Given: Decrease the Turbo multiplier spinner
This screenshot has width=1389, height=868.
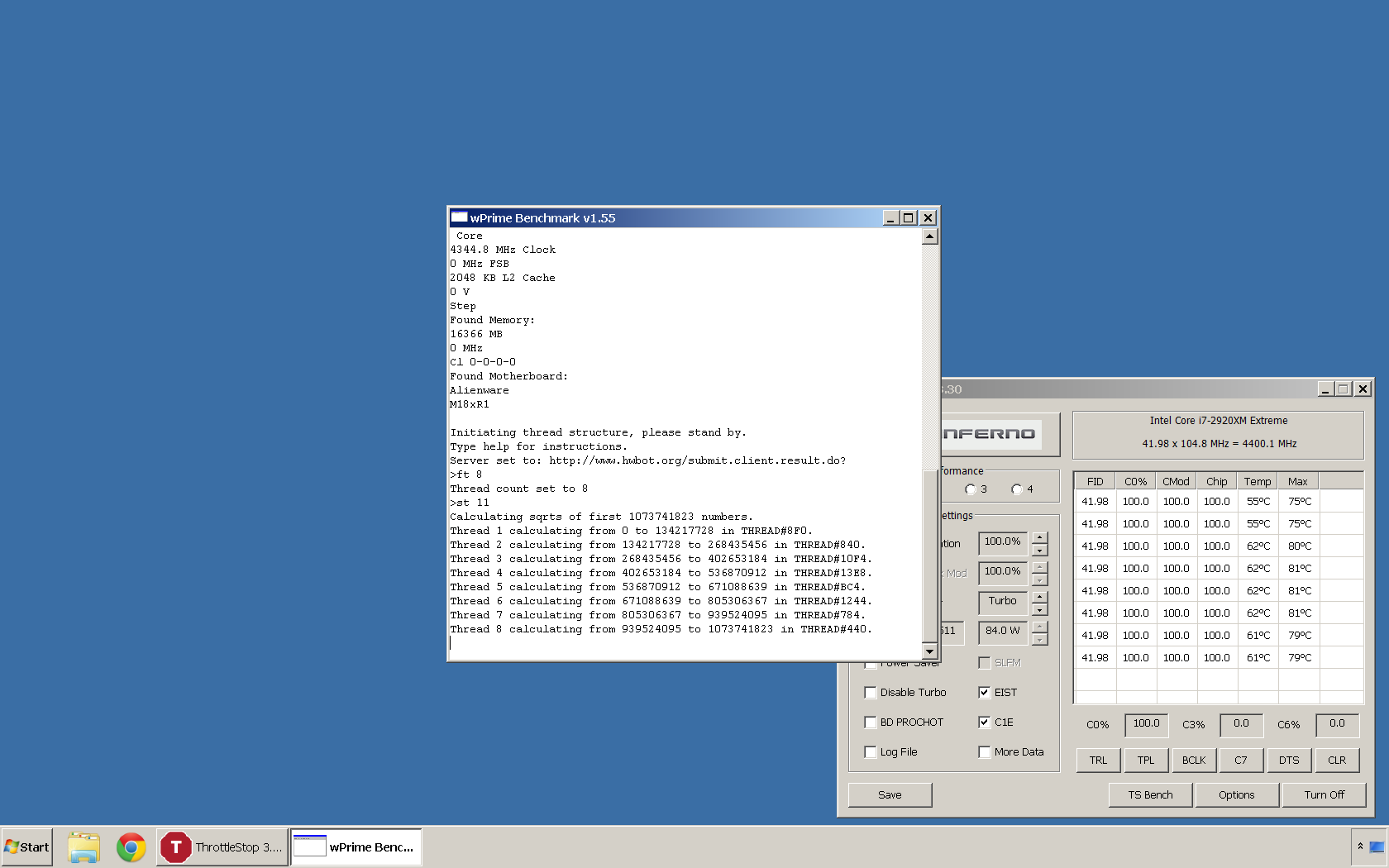Looking at the screenshot, I should [1040, 610].
